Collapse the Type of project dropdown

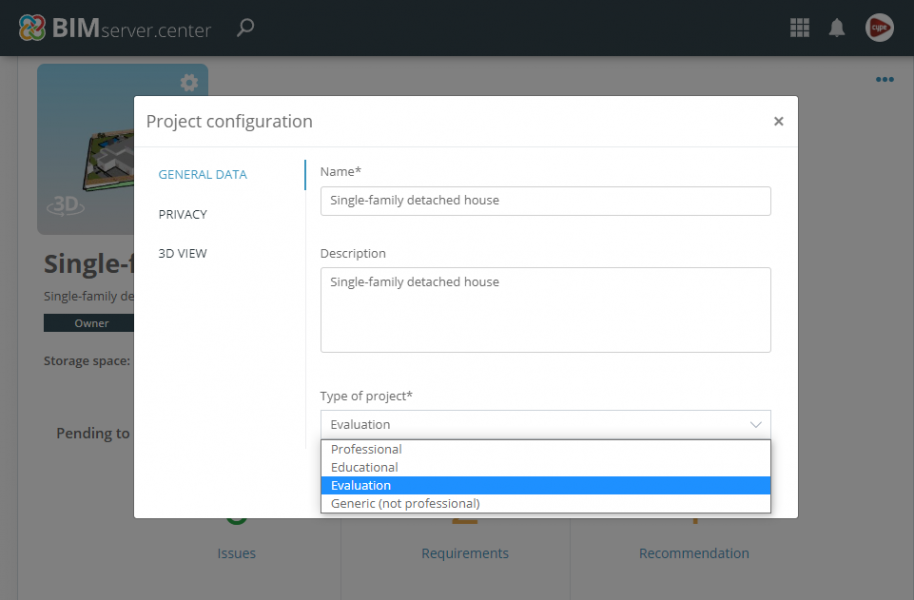[x=545, y=424]
